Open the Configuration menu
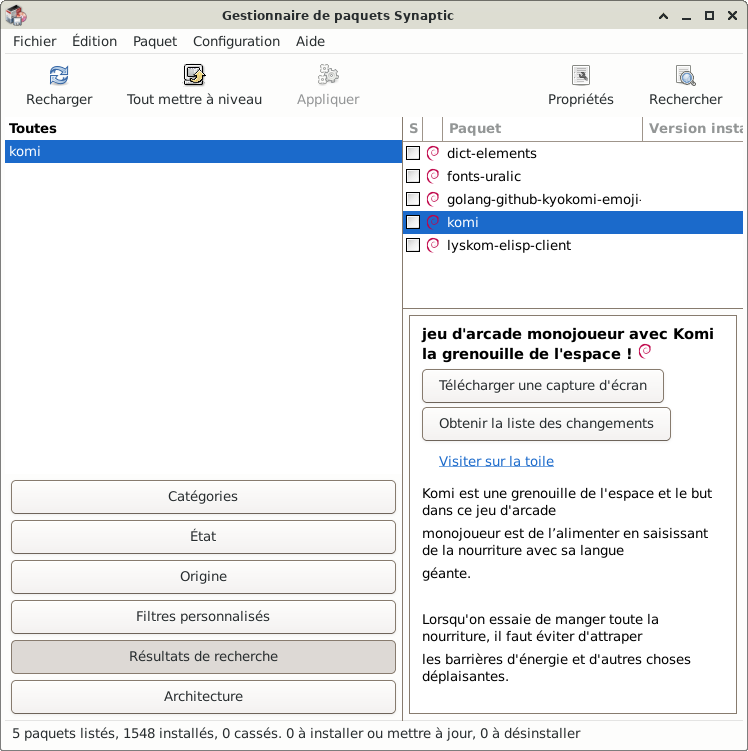748x751 pixels. 237,41
